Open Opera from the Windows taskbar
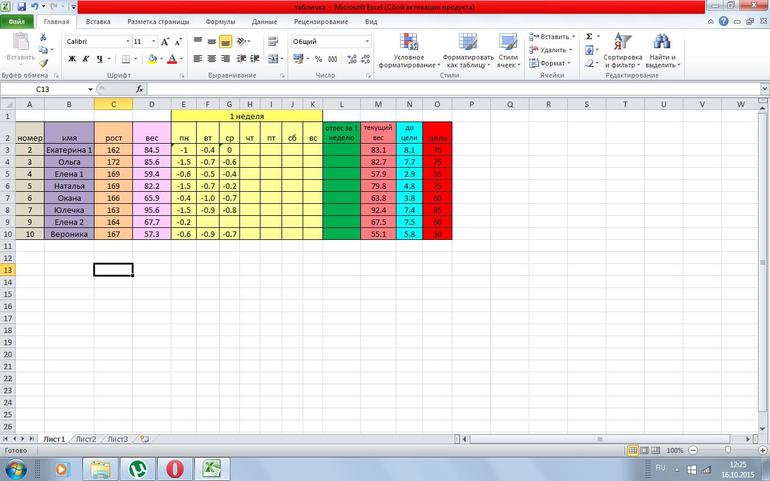This screenshot has height=481, width=770. [174, 468]
